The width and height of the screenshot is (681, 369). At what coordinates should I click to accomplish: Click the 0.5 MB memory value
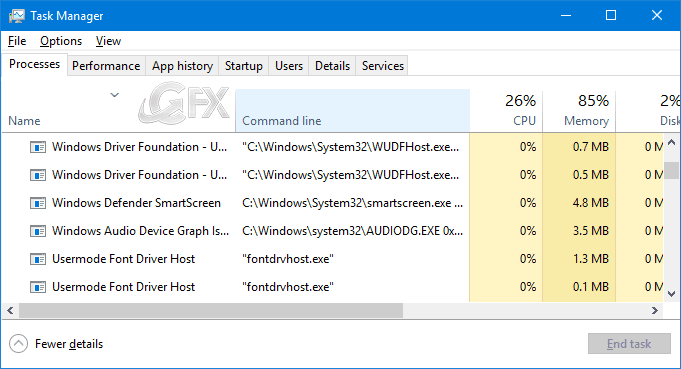click(591, 175)
